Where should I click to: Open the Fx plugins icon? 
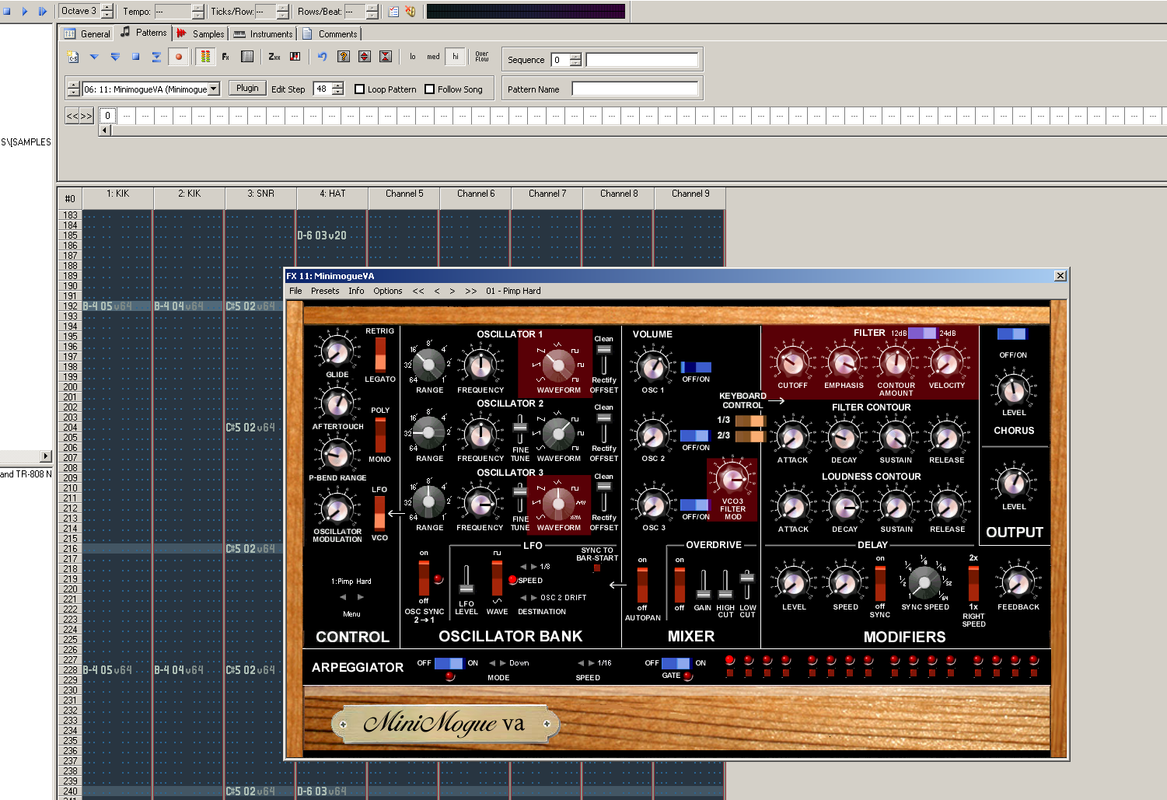point(226,57)
